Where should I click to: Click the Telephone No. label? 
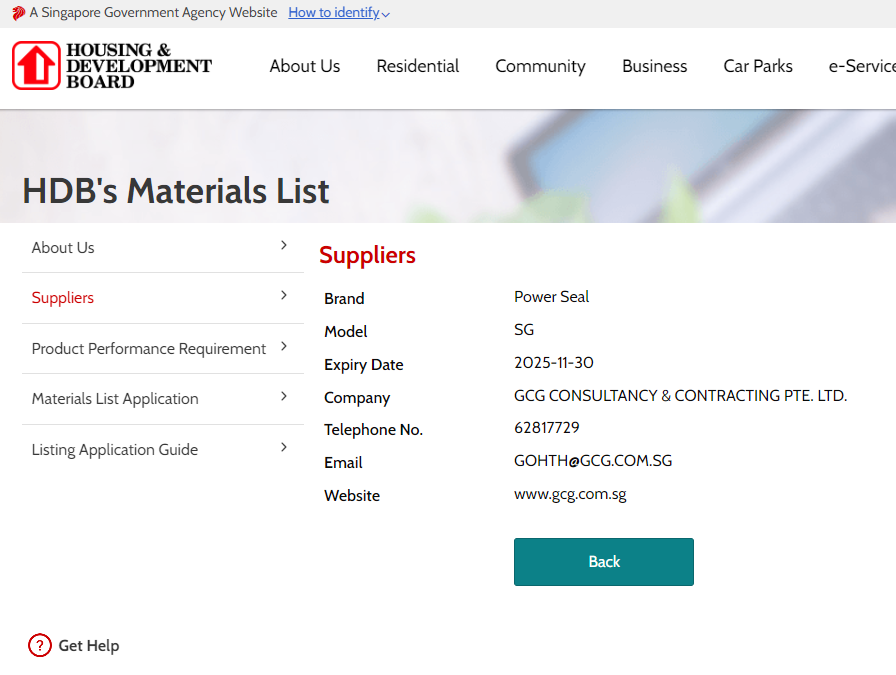click(x=374, y=430)
